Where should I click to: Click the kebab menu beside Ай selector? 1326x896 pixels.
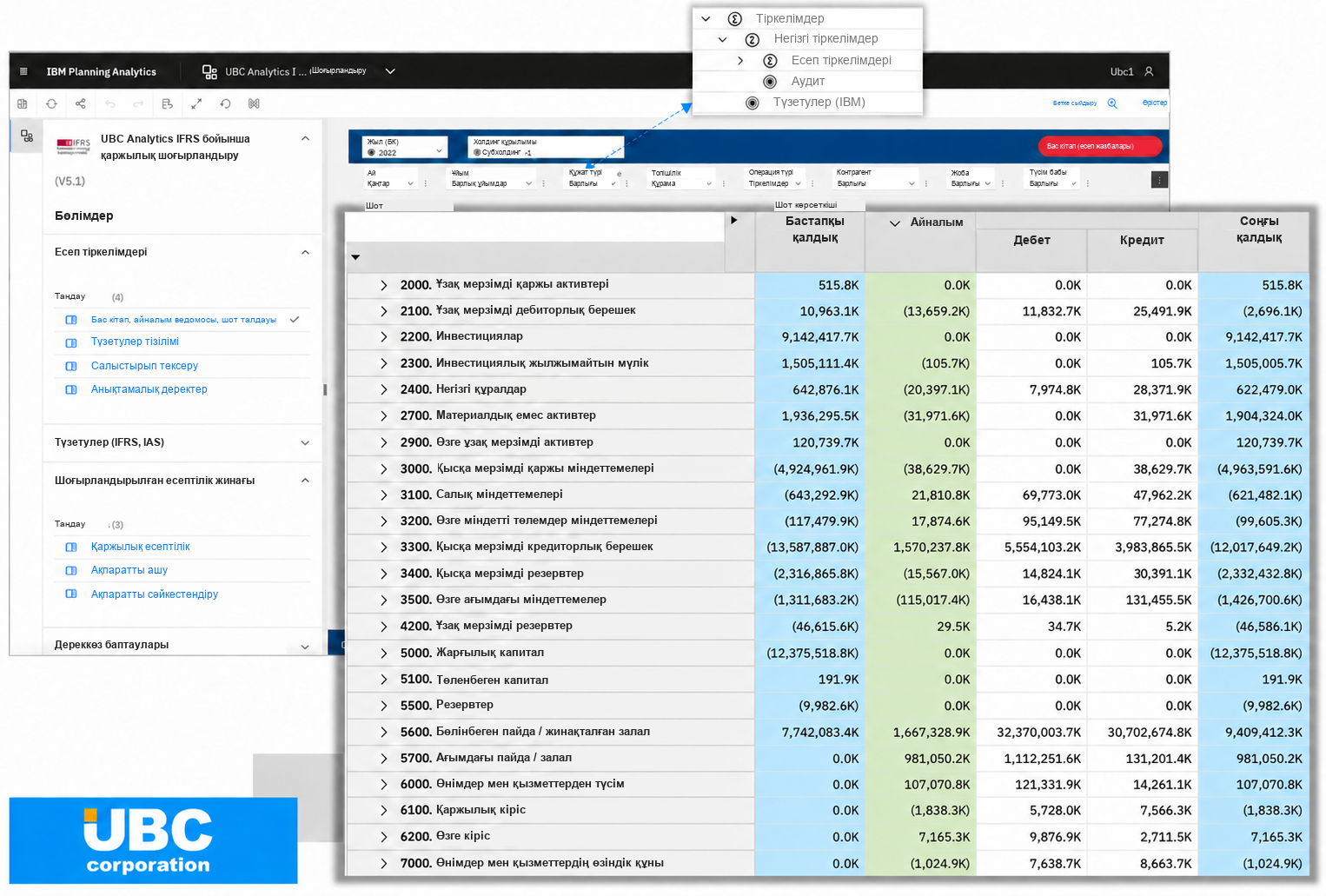point(426,183)
